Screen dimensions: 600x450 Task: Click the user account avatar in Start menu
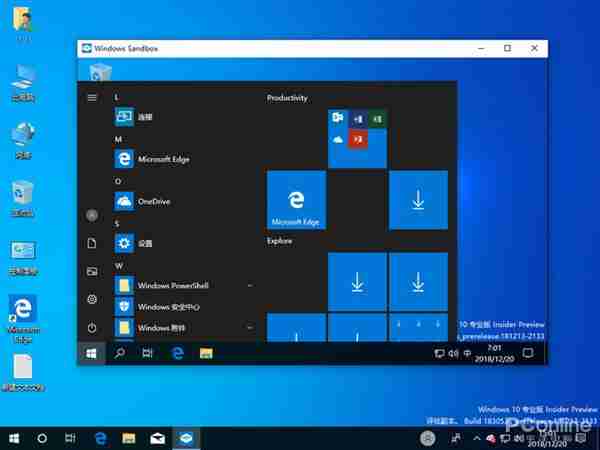tap(92, 215)
